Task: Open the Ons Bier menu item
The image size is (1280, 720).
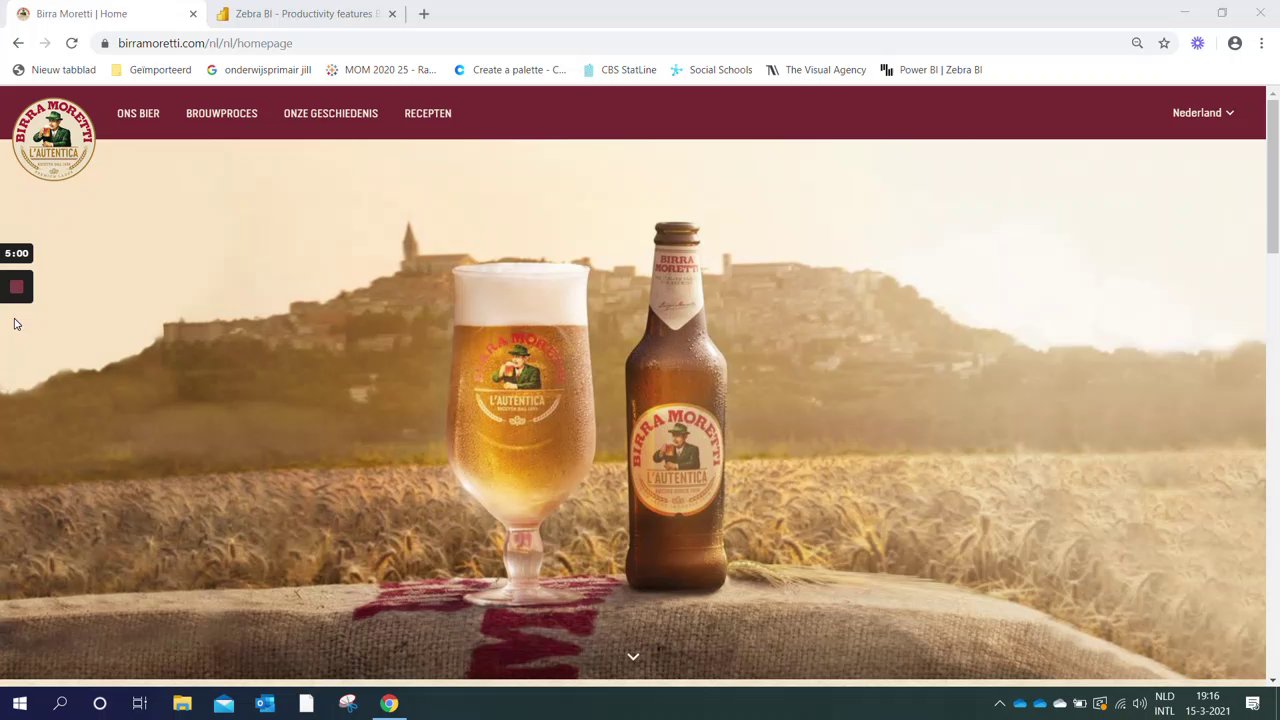Action: (x=138, y=113)
